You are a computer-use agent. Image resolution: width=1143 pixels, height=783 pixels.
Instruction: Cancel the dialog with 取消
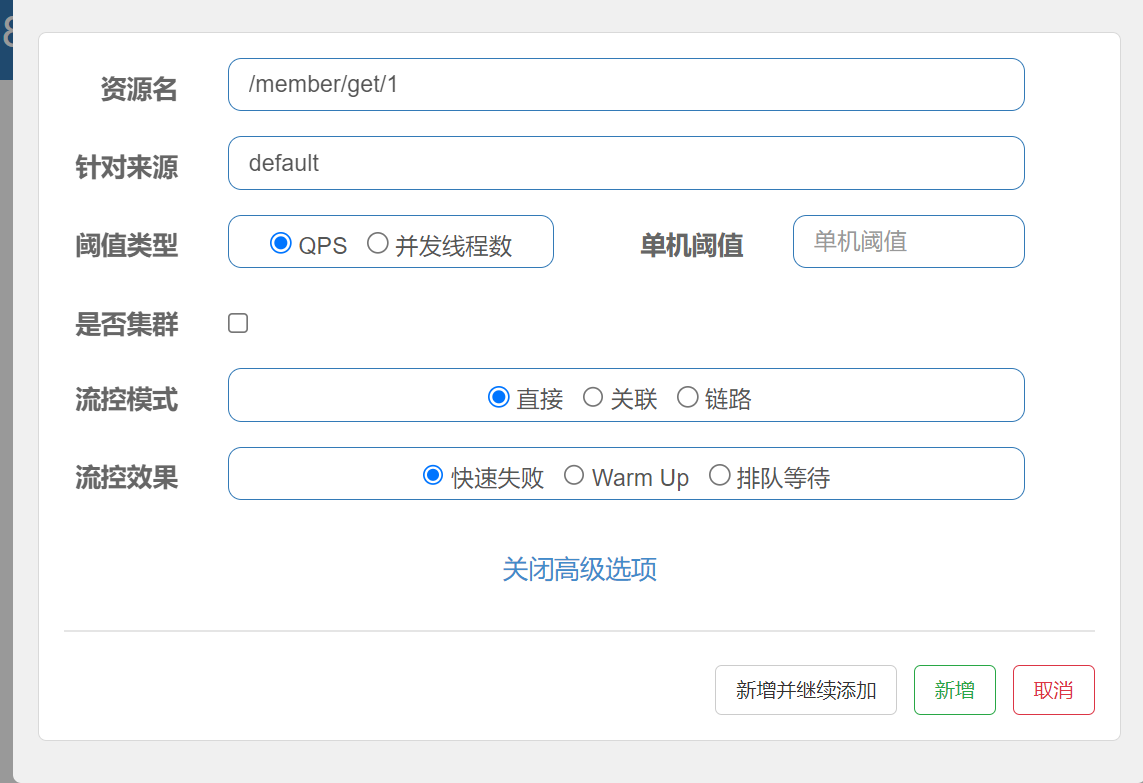tap(1053, 690)
